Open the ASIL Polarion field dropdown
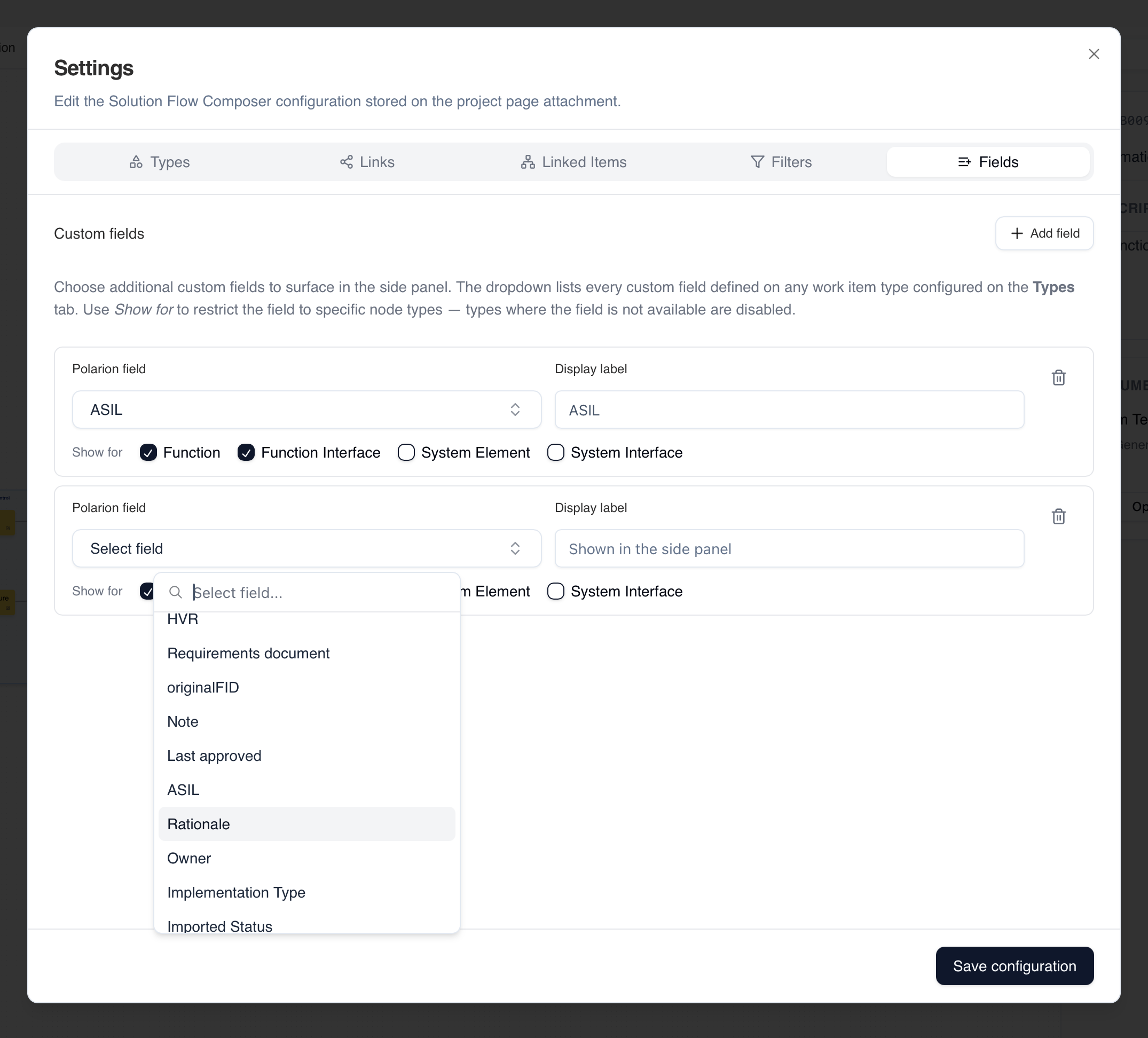The width and height of the screenshot is (1148, 1038). point(306,410)
